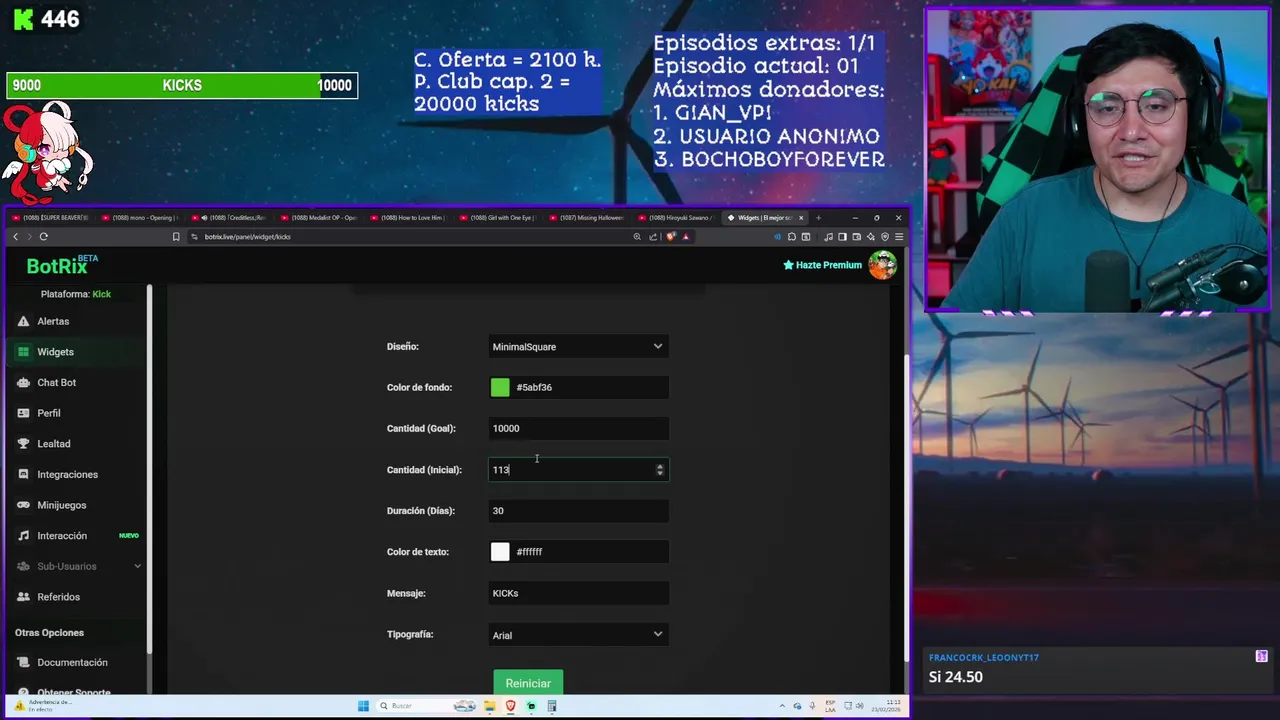Click the Minijuegos gamepad icon

[23, 505]
